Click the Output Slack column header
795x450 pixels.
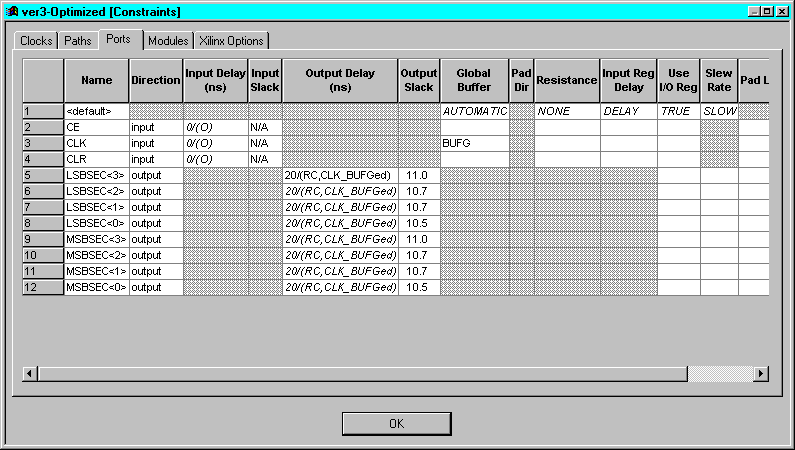coord(418,79)
